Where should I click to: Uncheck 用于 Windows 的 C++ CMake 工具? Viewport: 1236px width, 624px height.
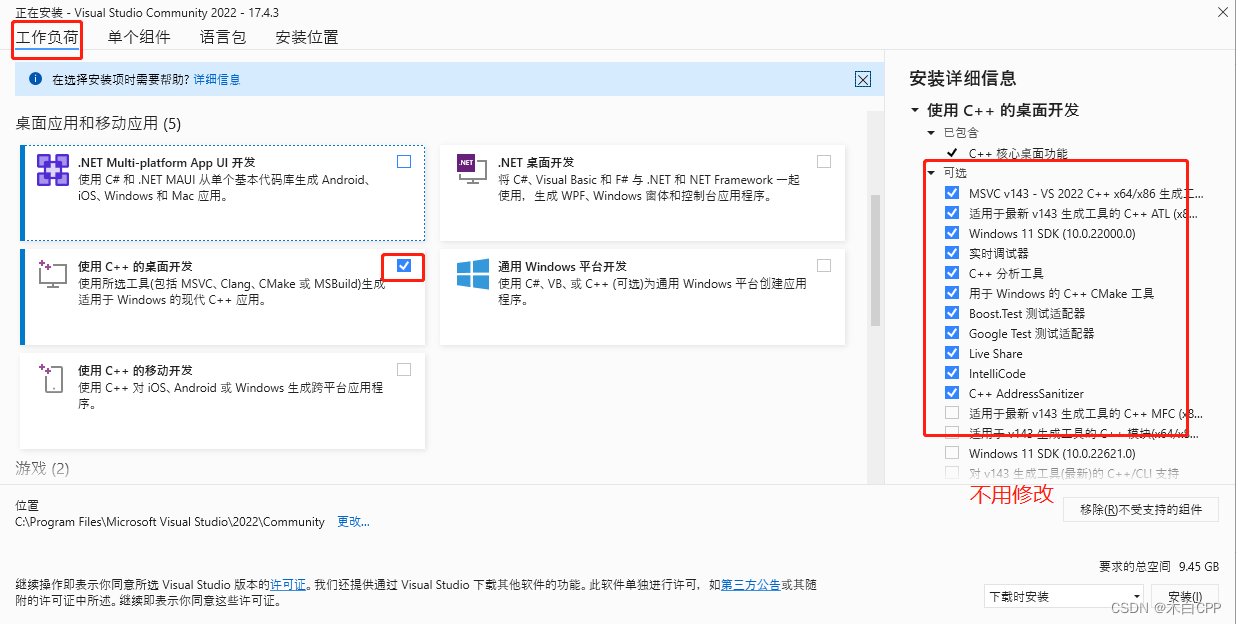point(952,293)
